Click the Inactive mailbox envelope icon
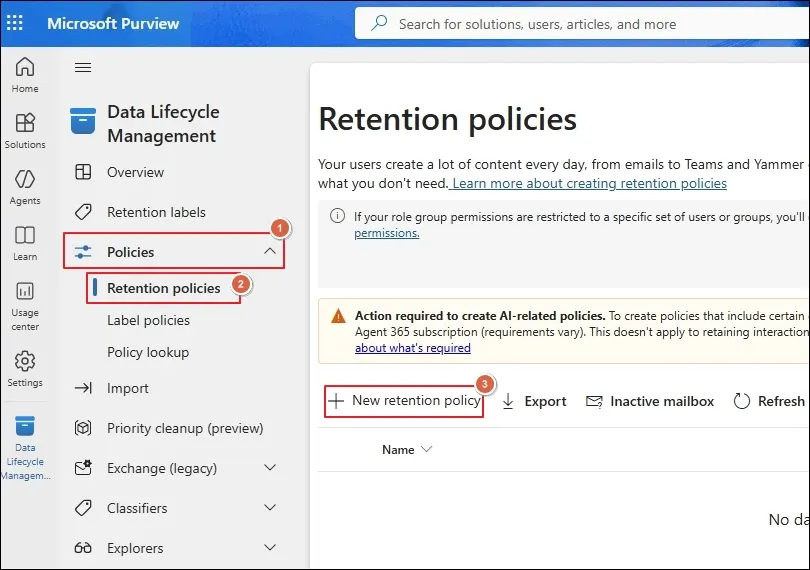This screenshot has height=570, width=810. [594, 401]
